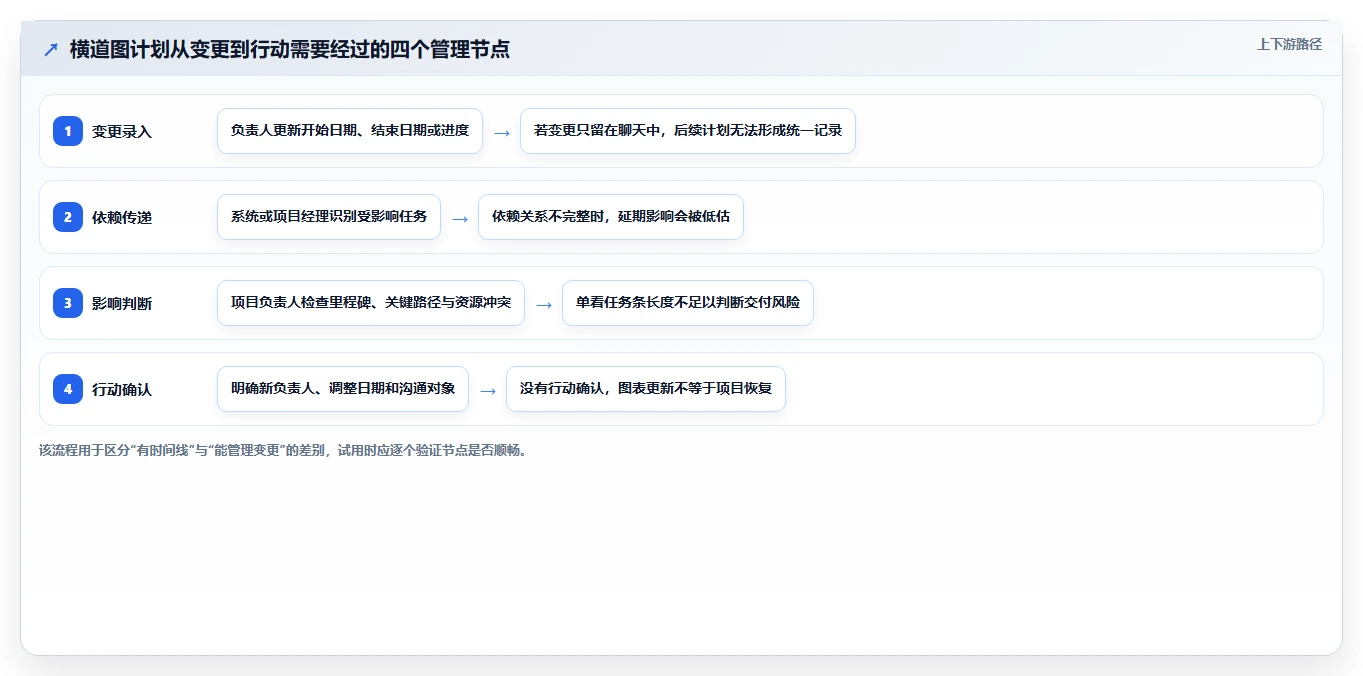Screen dimensions: 1363x676
Task: Click the box 单看任务条长度不足以判断交付风险
Action: [x=688, y=303]
